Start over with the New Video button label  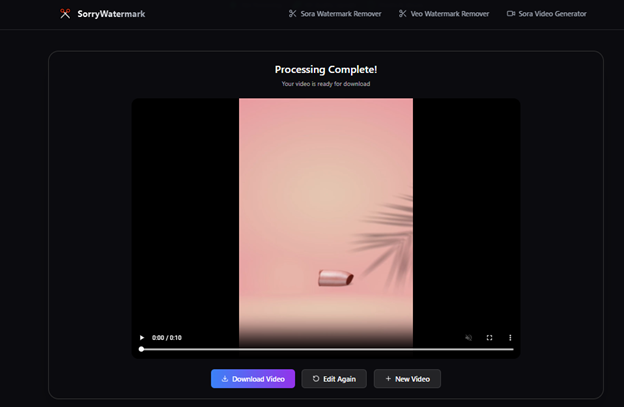tap(413, 379)
